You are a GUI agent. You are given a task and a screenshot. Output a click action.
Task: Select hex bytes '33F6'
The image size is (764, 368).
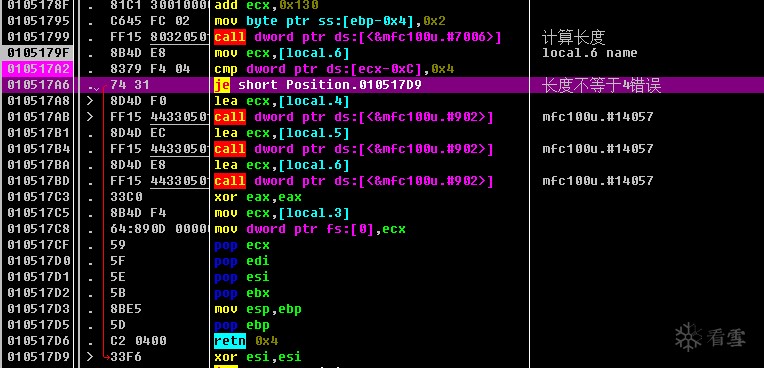click(127, 357)
